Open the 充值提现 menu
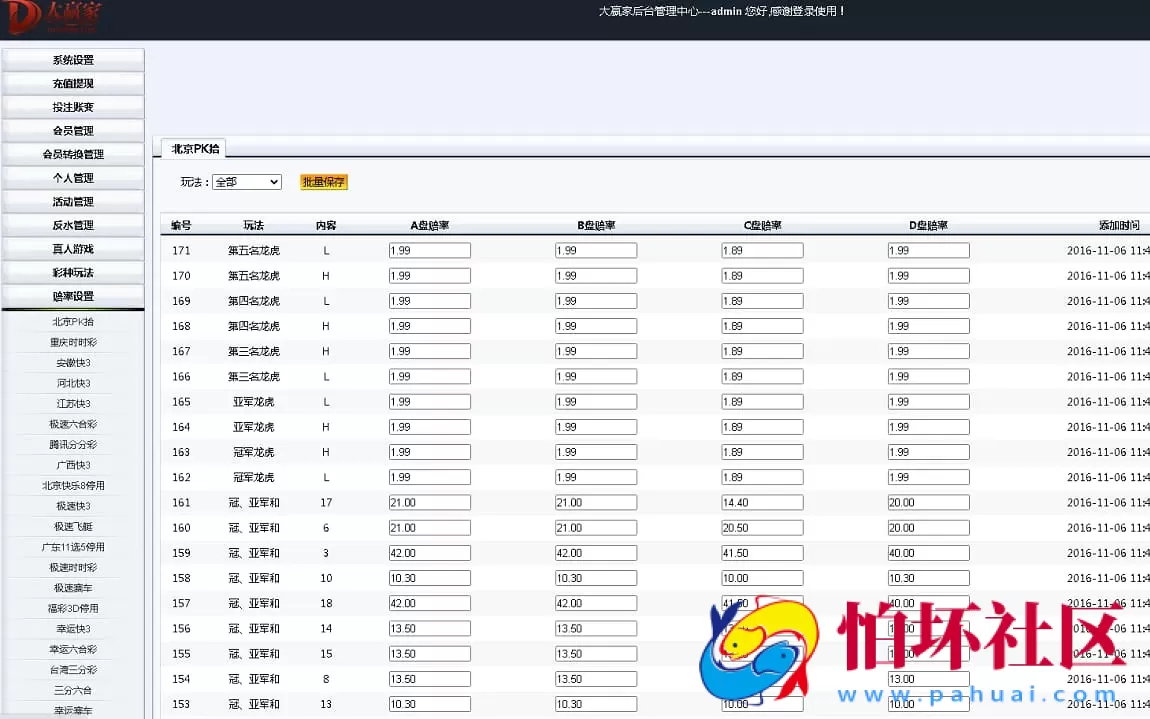1150x719 pixels. pyautogui.click(x=72, y=83)
